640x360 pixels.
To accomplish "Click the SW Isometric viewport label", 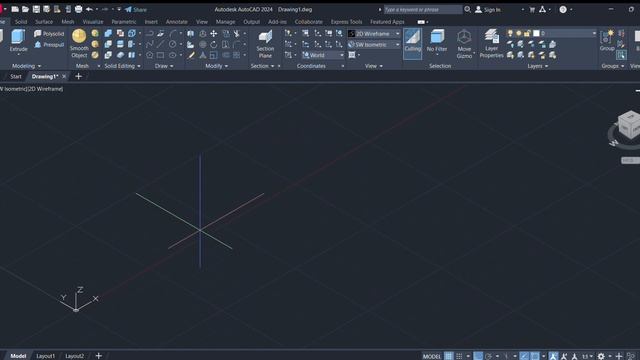I will pos(12,89).
